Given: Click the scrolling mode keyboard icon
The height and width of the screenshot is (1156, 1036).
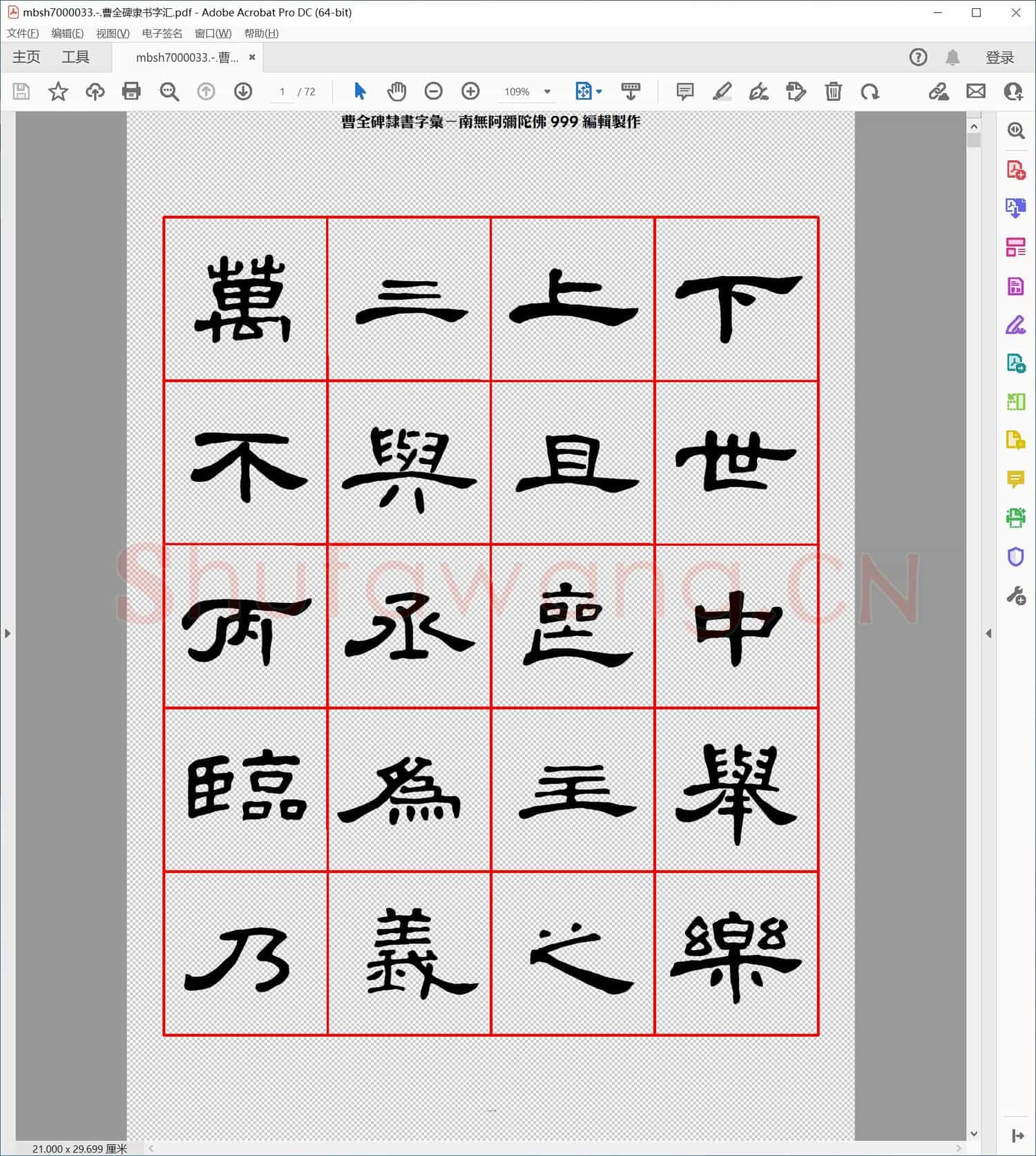Looking at the screenshot, I should 631,91.
